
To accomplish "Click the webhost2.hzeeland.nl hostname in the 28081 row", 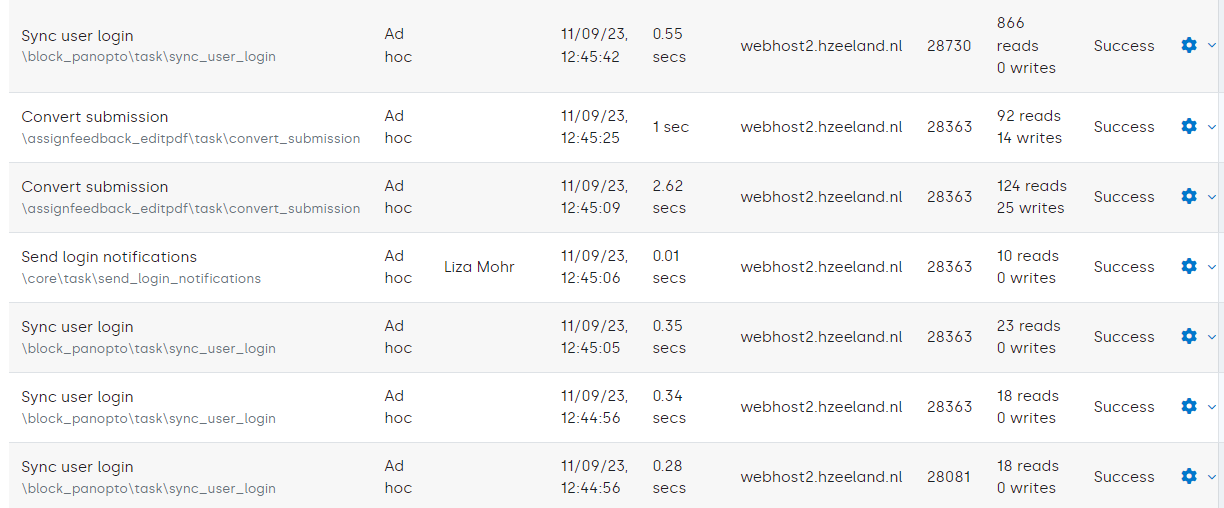I will click(x=821, y=477).
